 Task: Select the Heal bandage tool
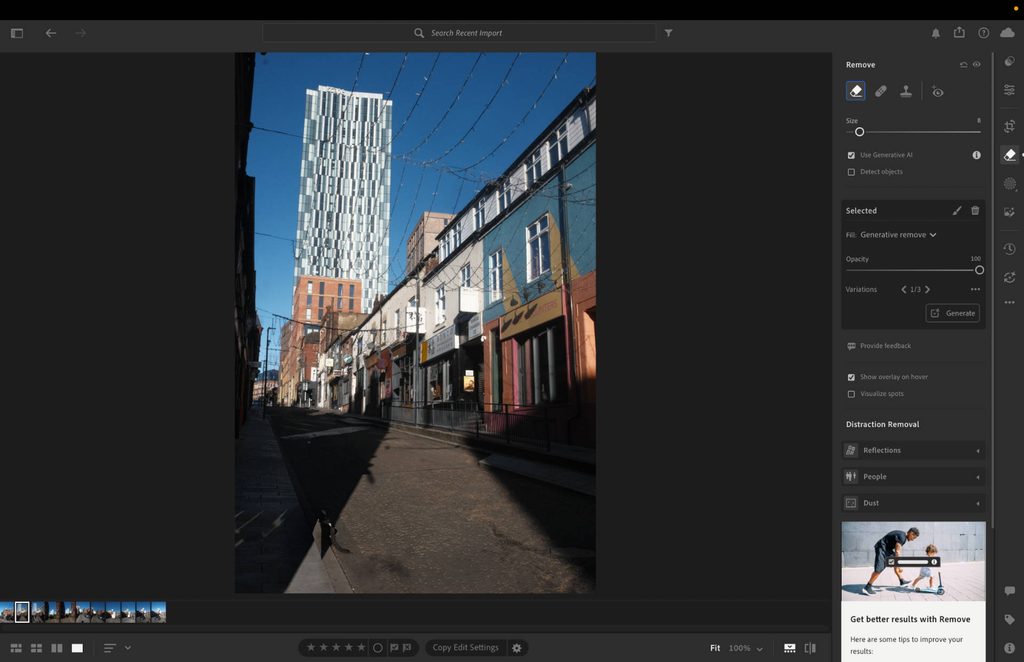880,91
